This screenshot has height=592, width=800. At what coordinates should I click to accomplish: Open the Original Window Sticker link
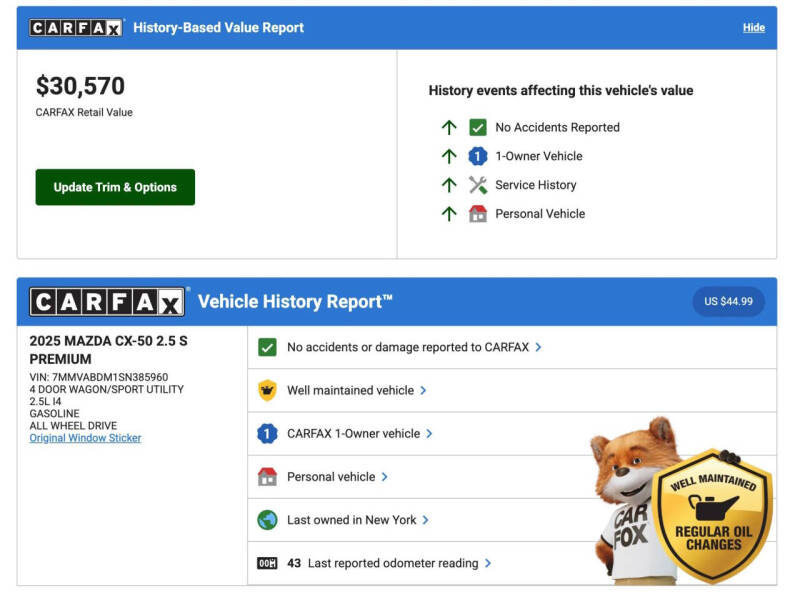(85, 438)
